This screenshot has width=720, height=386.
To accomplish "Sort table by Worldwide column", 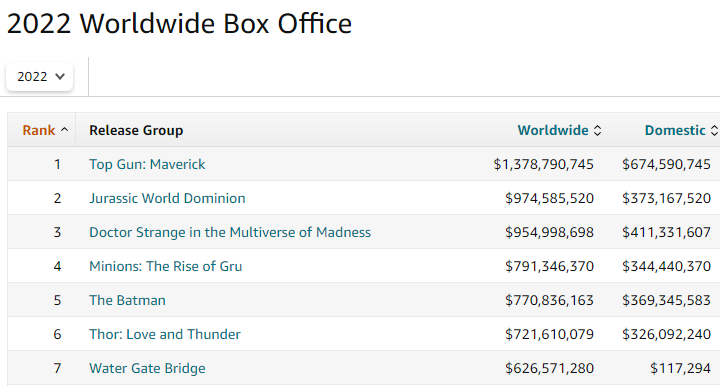I will [x=553, y=130].
